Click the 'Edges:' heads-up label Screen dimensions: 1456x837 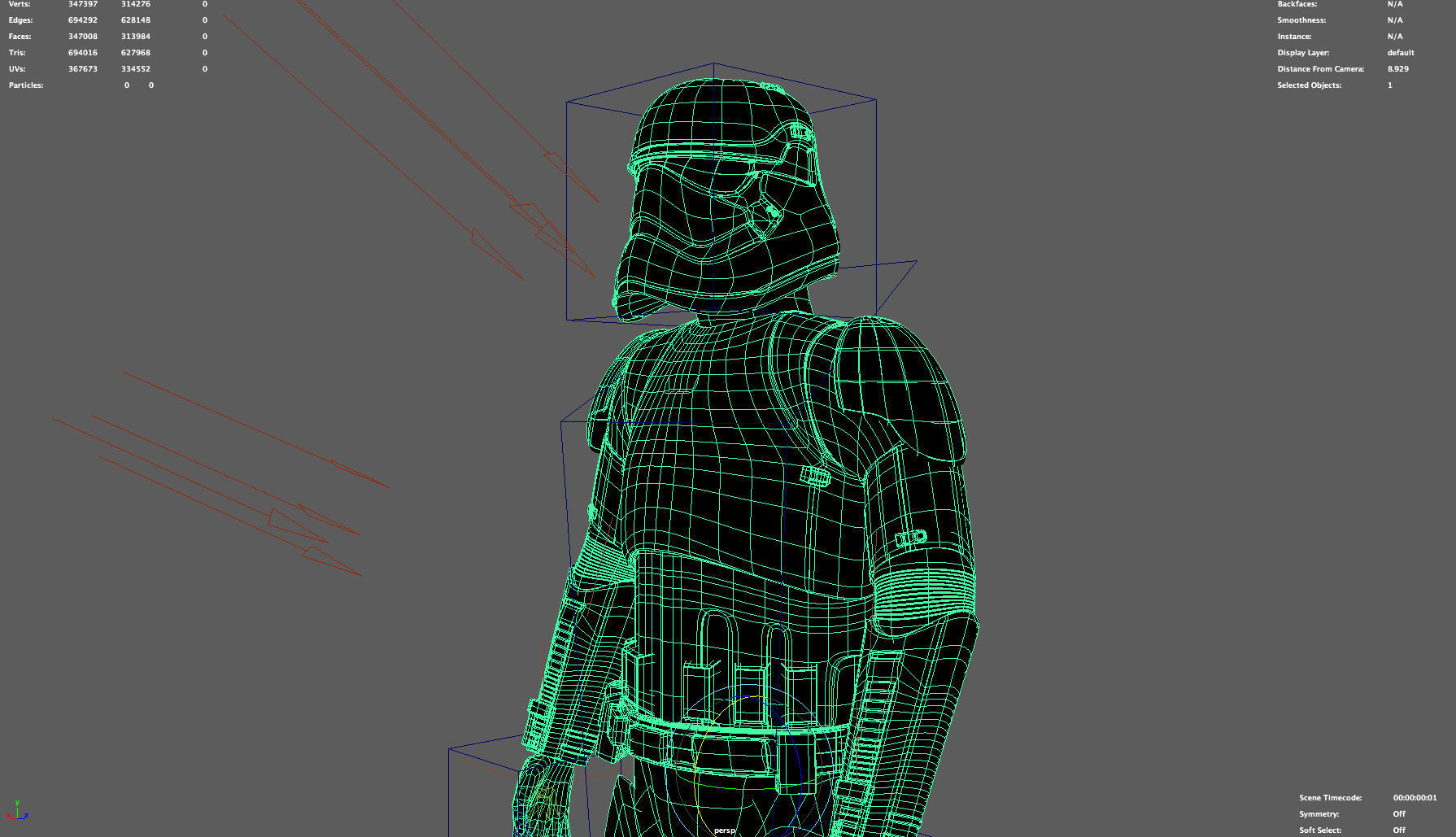pyautogui.click(x=21, y=20)
